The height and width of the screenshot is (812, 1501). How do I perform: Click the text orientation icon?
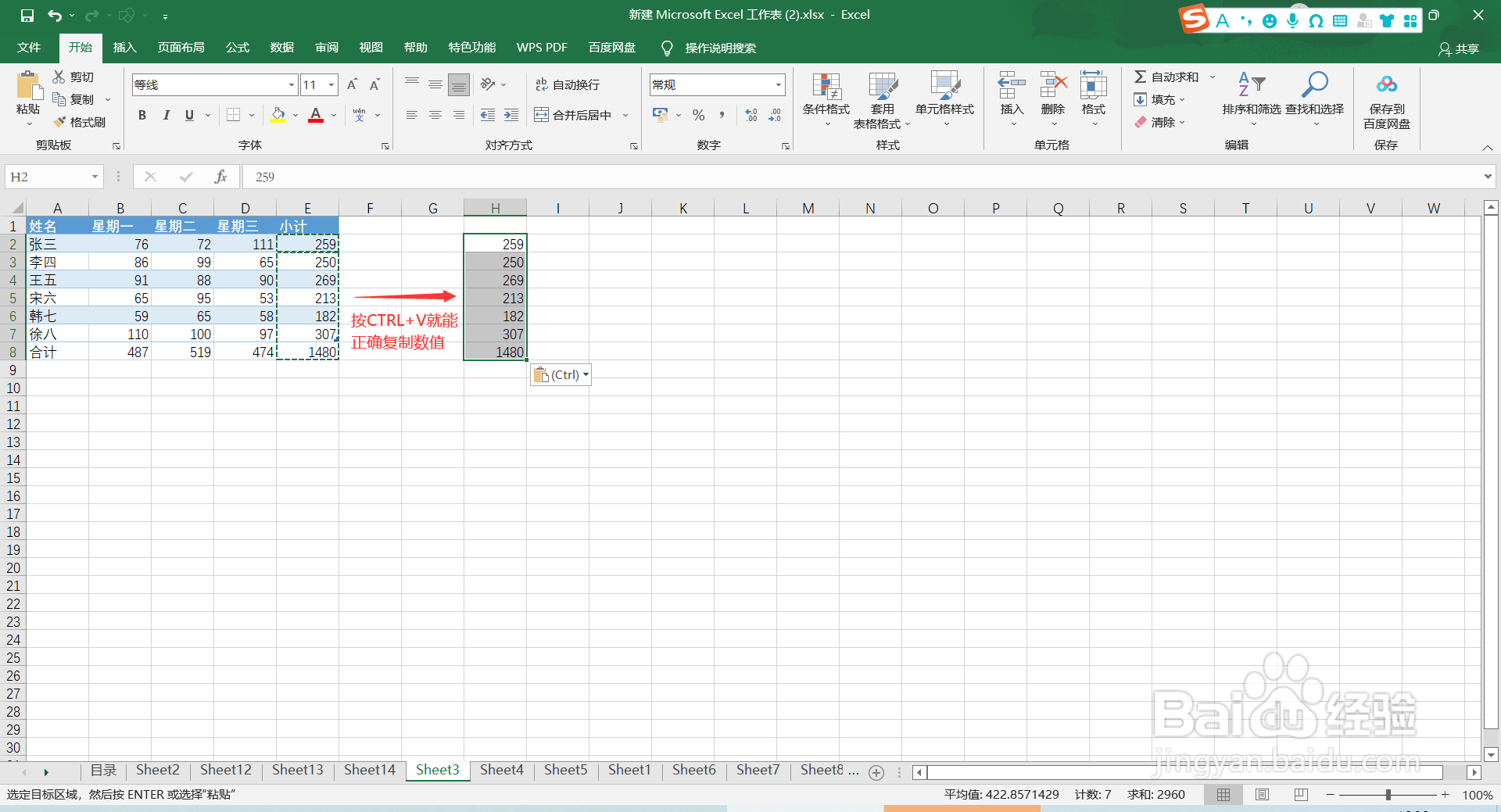coord(488,84)
